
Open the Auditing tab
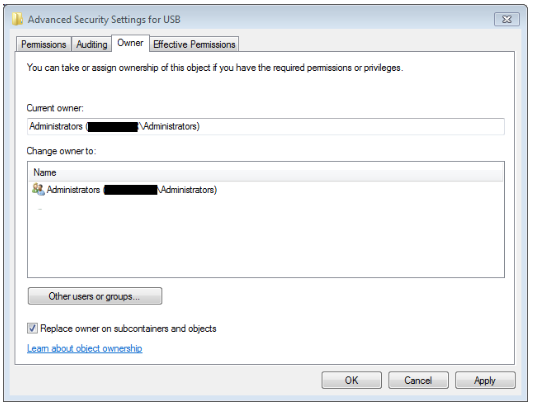tap(92, 44)
